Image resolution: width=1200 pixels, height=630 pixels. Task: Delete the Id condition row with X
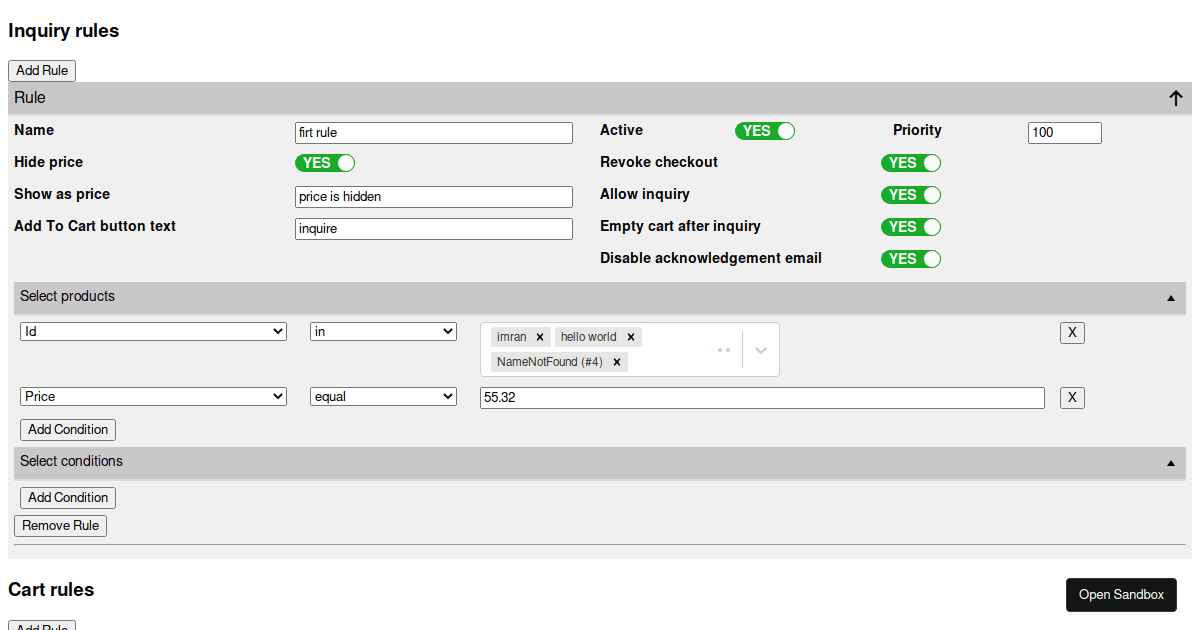click(x=1072, y=333)
